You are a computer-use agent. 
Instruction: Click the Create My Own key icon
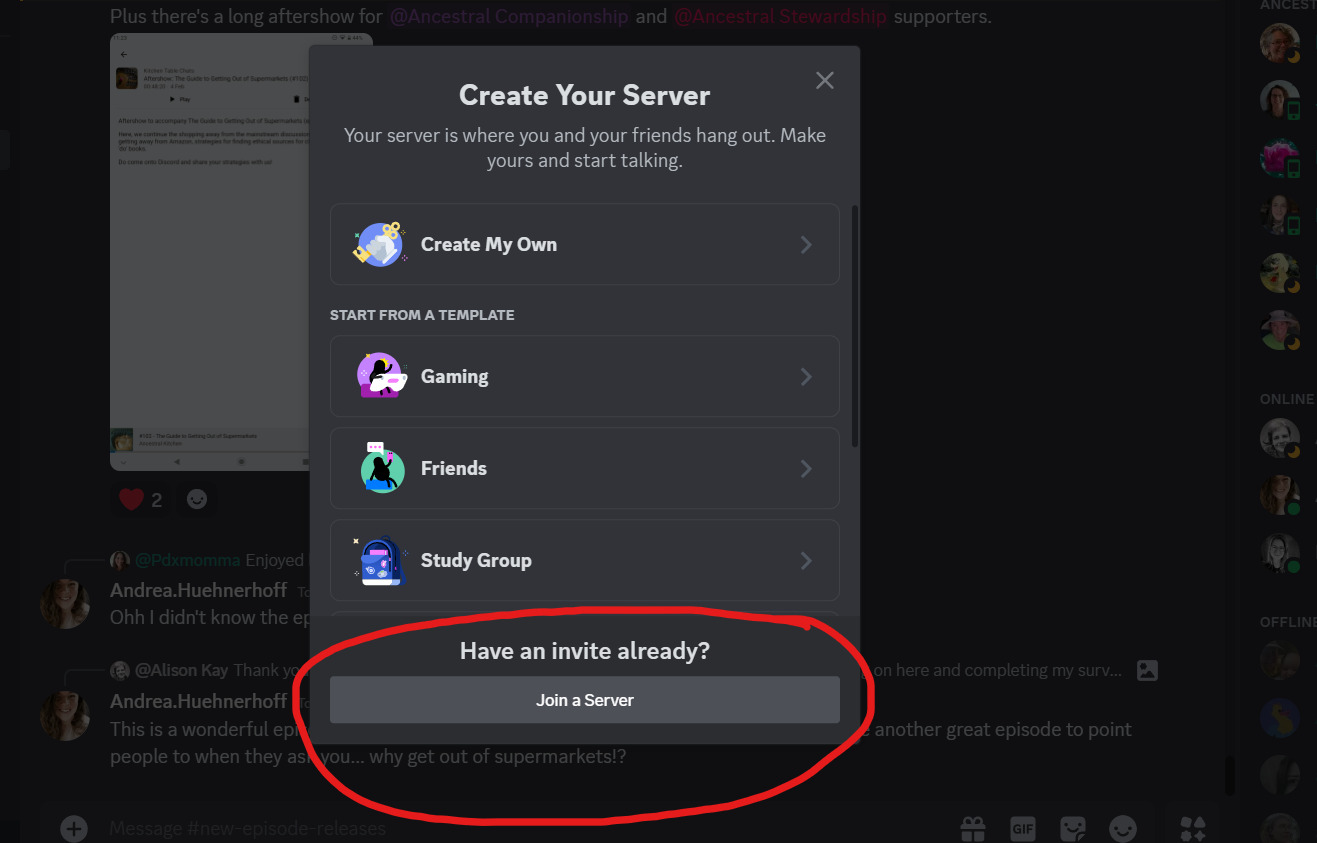(x=380, y=244)
